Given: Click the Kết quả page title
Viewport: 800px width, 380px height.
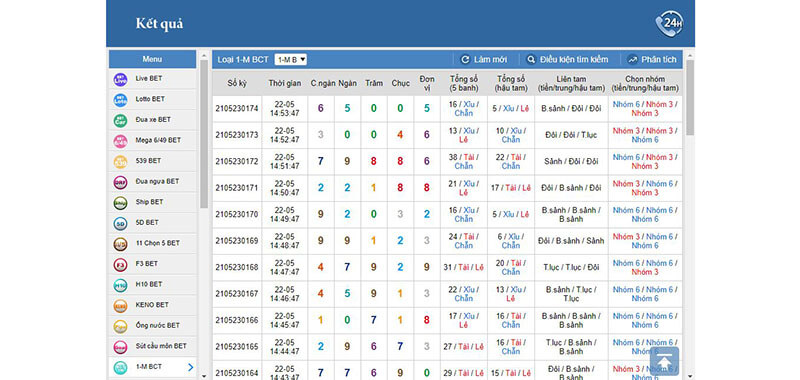Looking at the screenshot, I should coord(159,23).
